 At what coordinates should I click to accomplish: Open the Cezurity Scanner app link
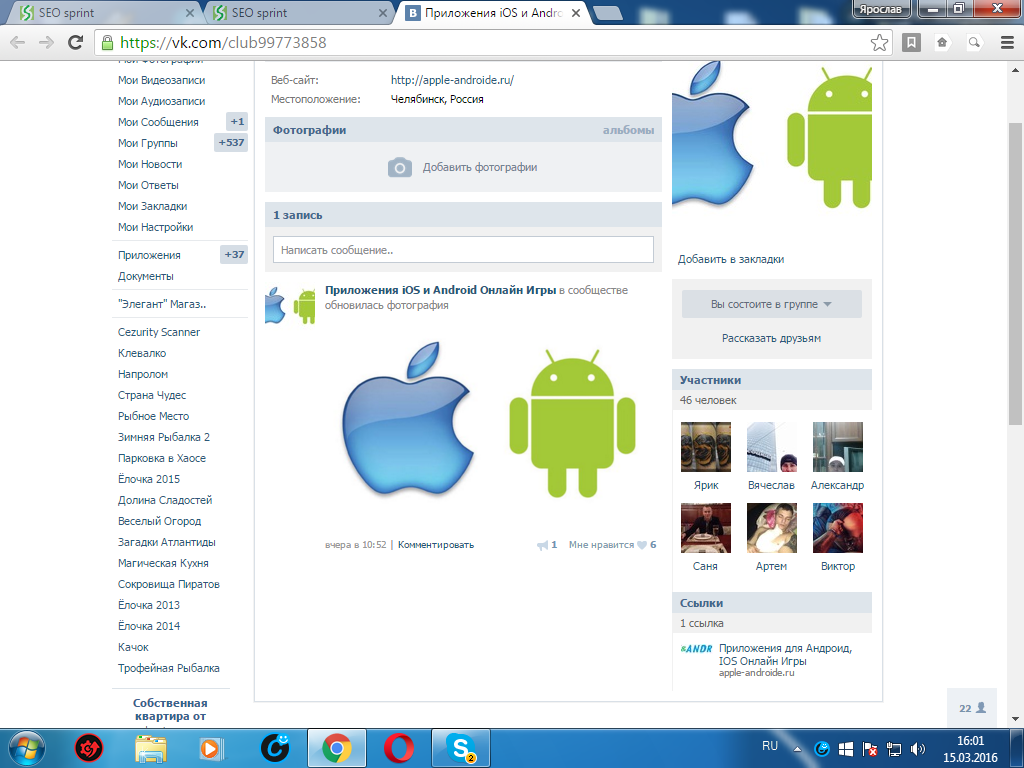[x=159, y=332]
